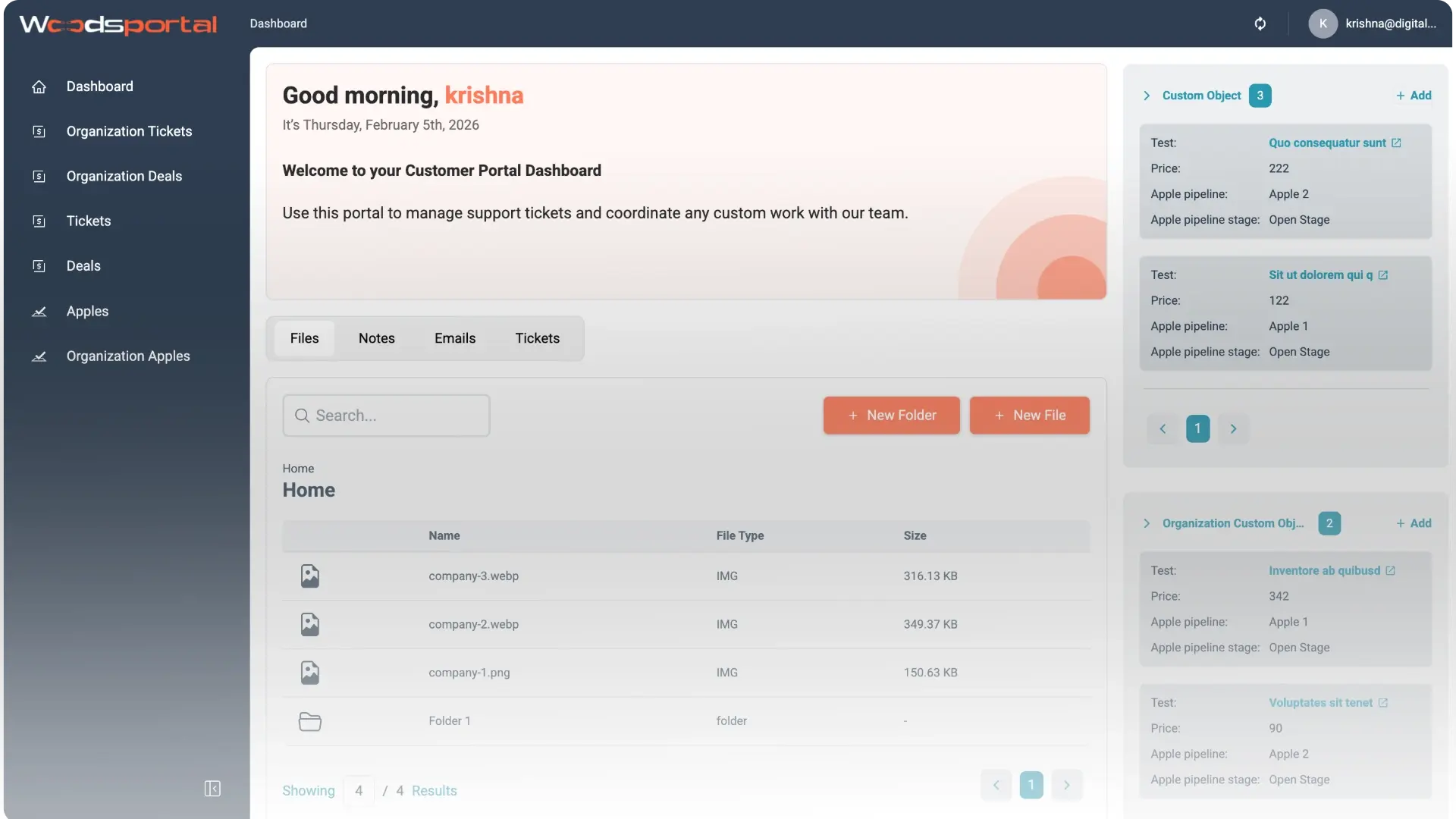The width and height of the screenshot is (1456, 819).
Task: Click external link icon next to Quo consequatur sunt
Action: (1395, 143)
